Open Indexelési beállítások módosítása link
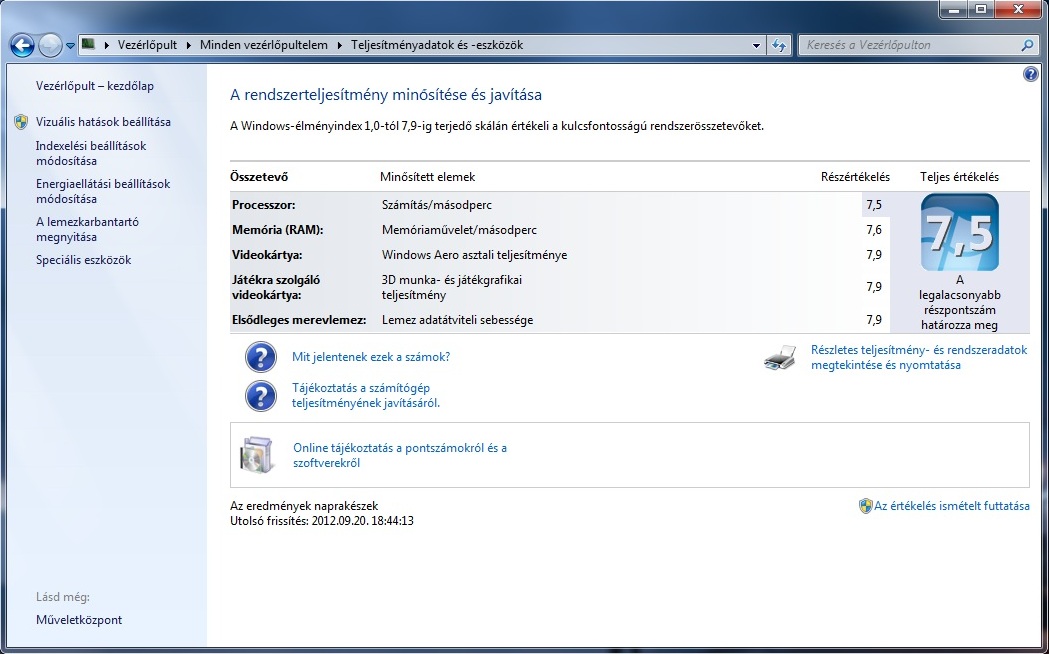Image resolution: width=1049 pixels, height=654 pixels. tap(91, 153)
